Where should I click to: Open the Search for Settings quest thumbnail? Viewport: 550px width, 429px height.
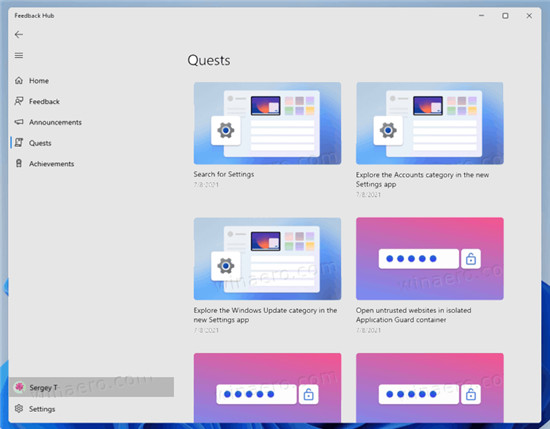pyautogui.click(x=267, y=123)
